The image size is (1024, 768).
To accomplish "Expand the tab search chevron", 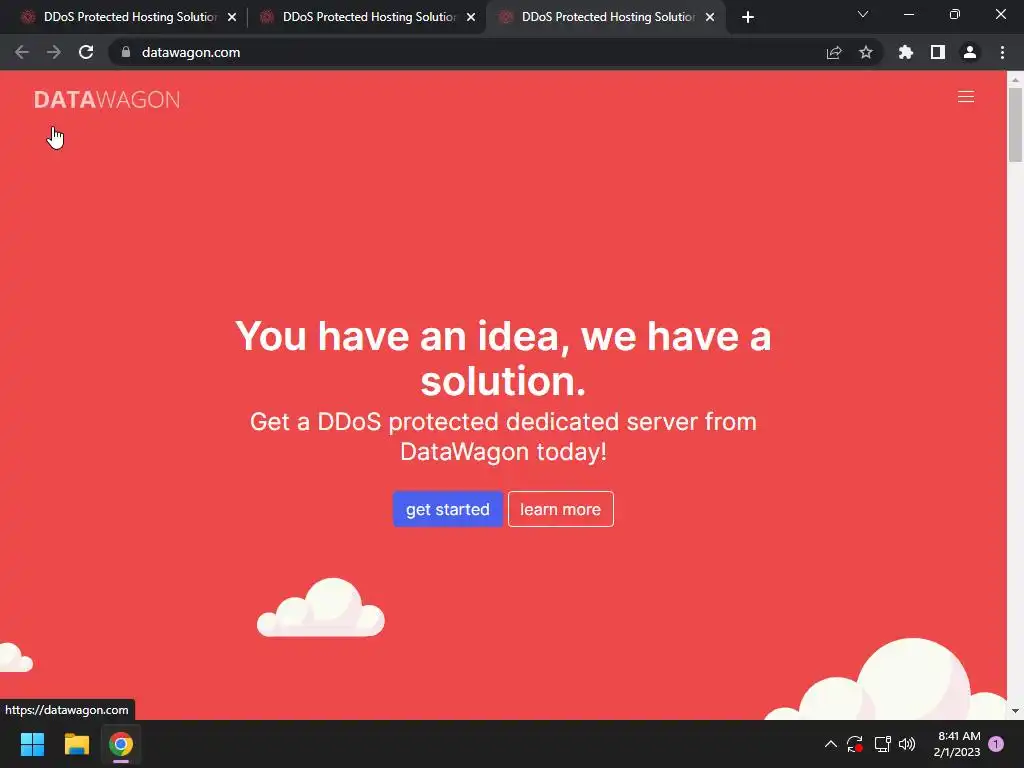I will [x=863, y=14].
